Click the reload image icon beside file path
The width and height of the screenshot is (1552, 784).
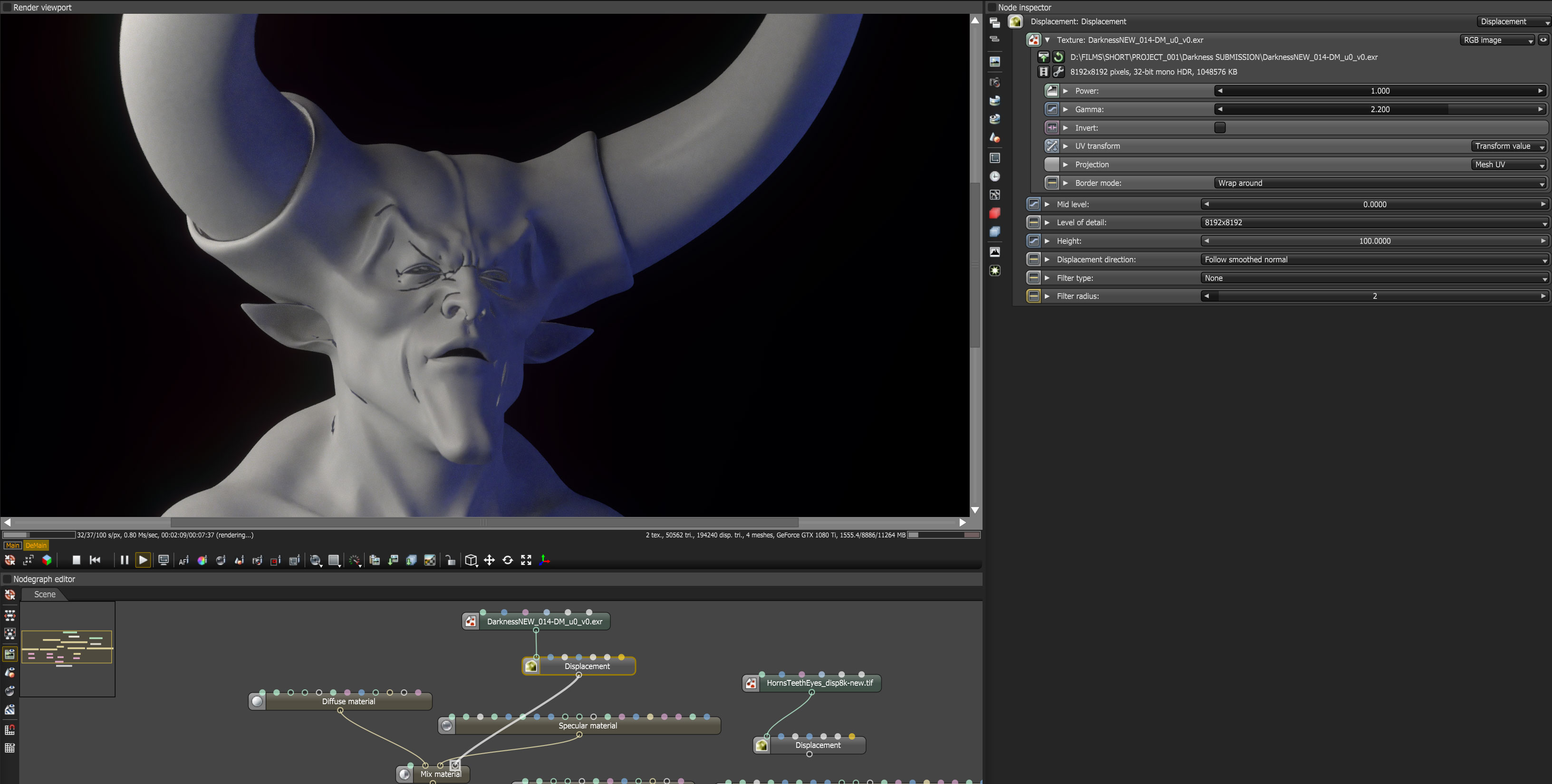coord(1059,57)
